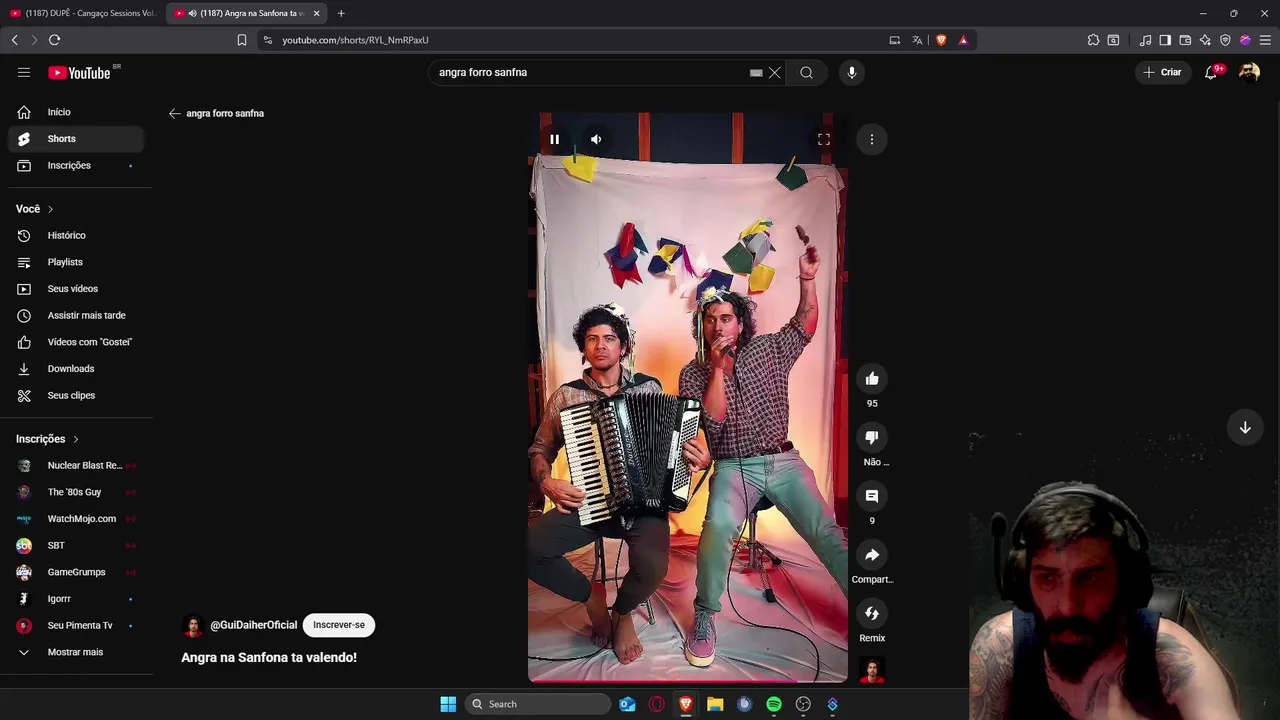Viewport: 1280px width, 720px height.
Task: Open the on-screen keyboard icon in search
Action: tap(756, 72)
